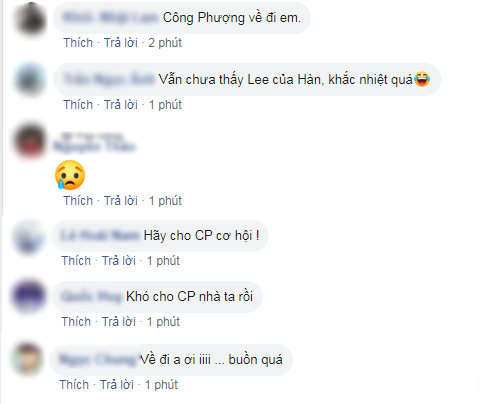Like the "Khó cho CP nhà ta rồi" comment

[76, 322]
